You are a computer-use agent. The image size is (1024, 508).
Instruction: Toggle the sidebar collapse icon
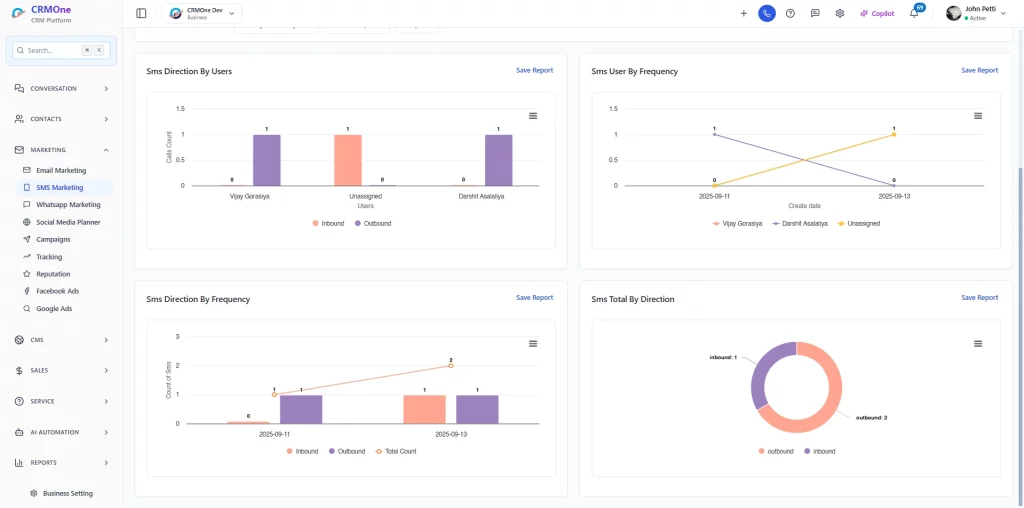(141, 13)
